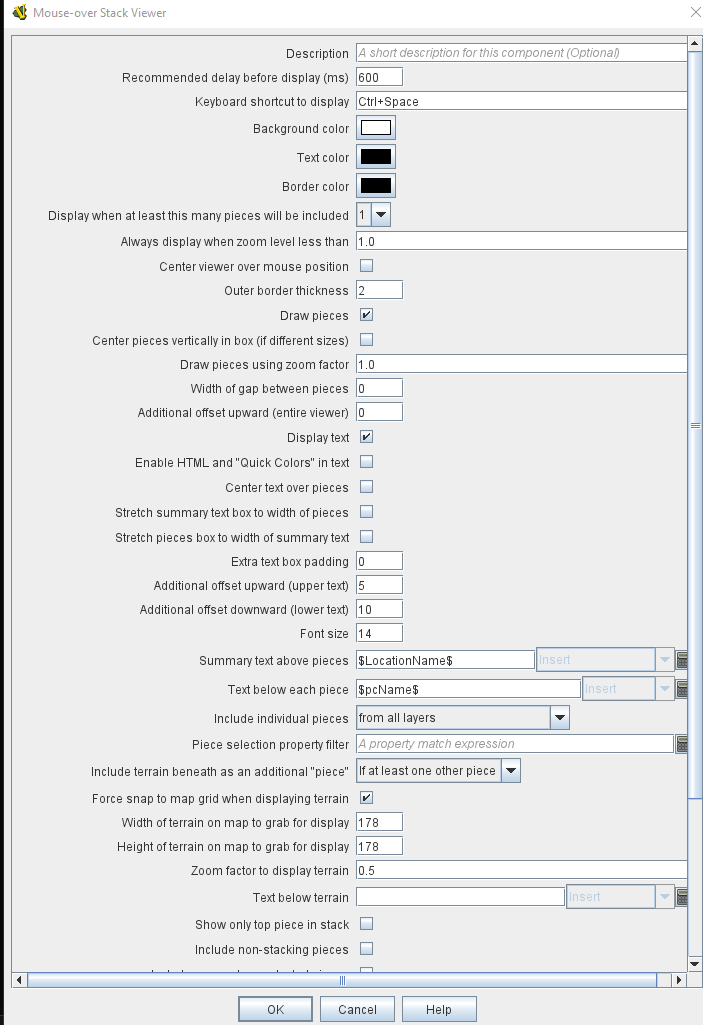Click horizontal scrollbar left arrow
703x1025 pixels.
(x=19, y=980)
